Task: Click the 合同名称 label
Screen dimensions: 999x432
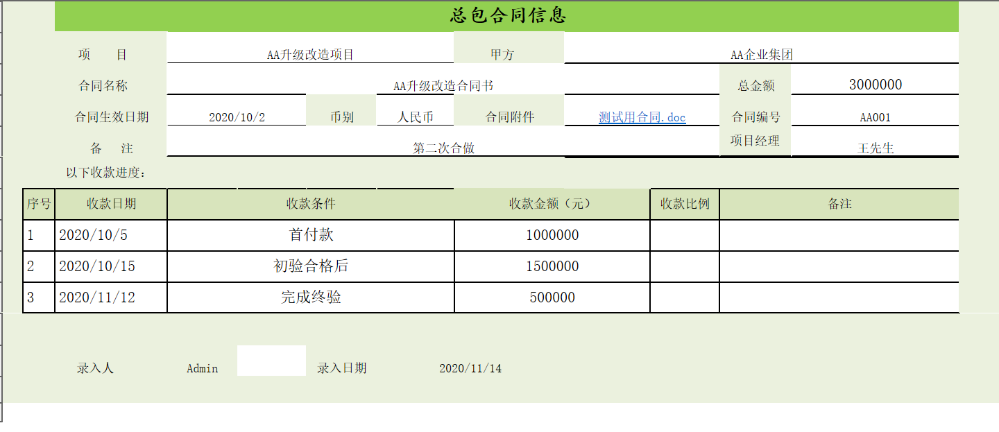Action: (103, 85)
